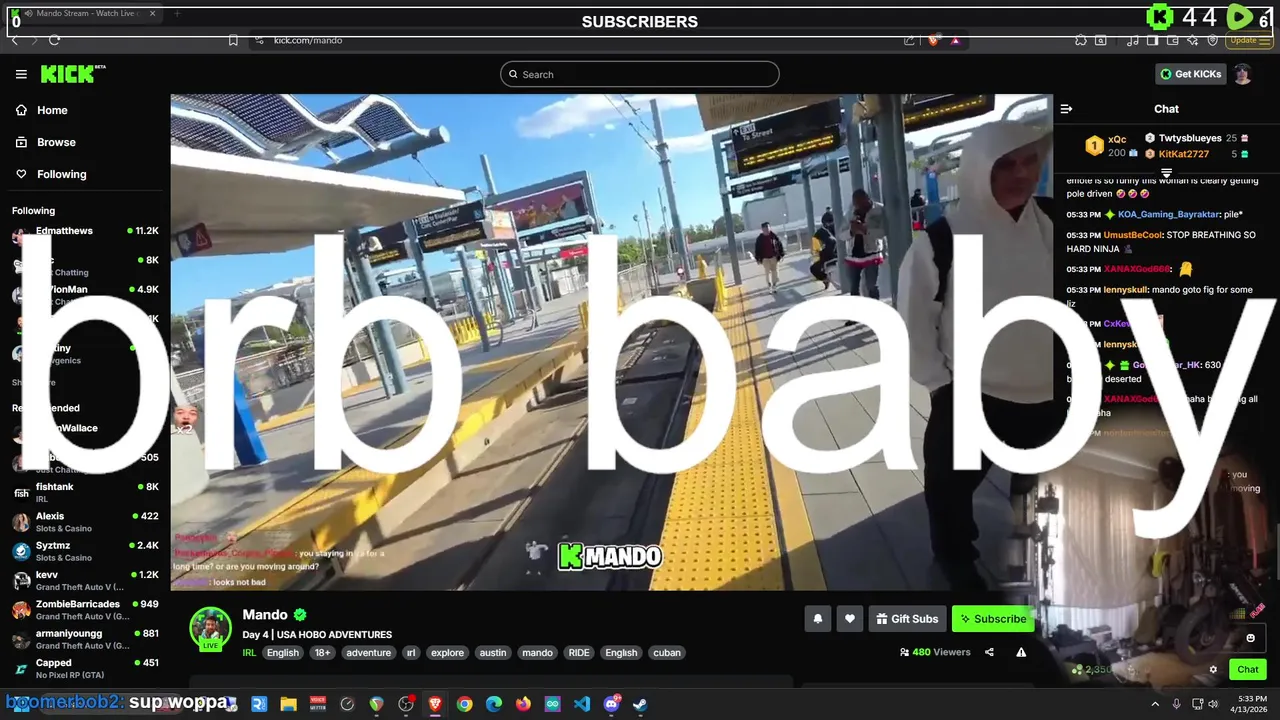The height and width of the screenshot is (720, 1280).
Task: Open xQc in chat leaderboard
Action: (x=1117, y=139)
